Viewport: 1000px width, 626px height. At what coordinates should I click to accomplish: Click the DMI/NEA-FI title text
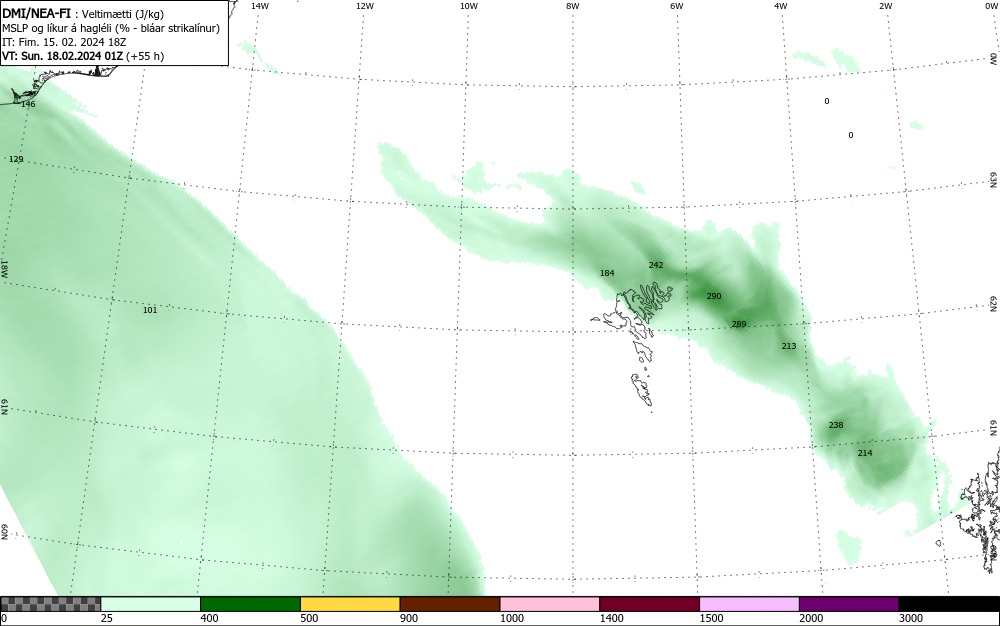click(36, 13)
